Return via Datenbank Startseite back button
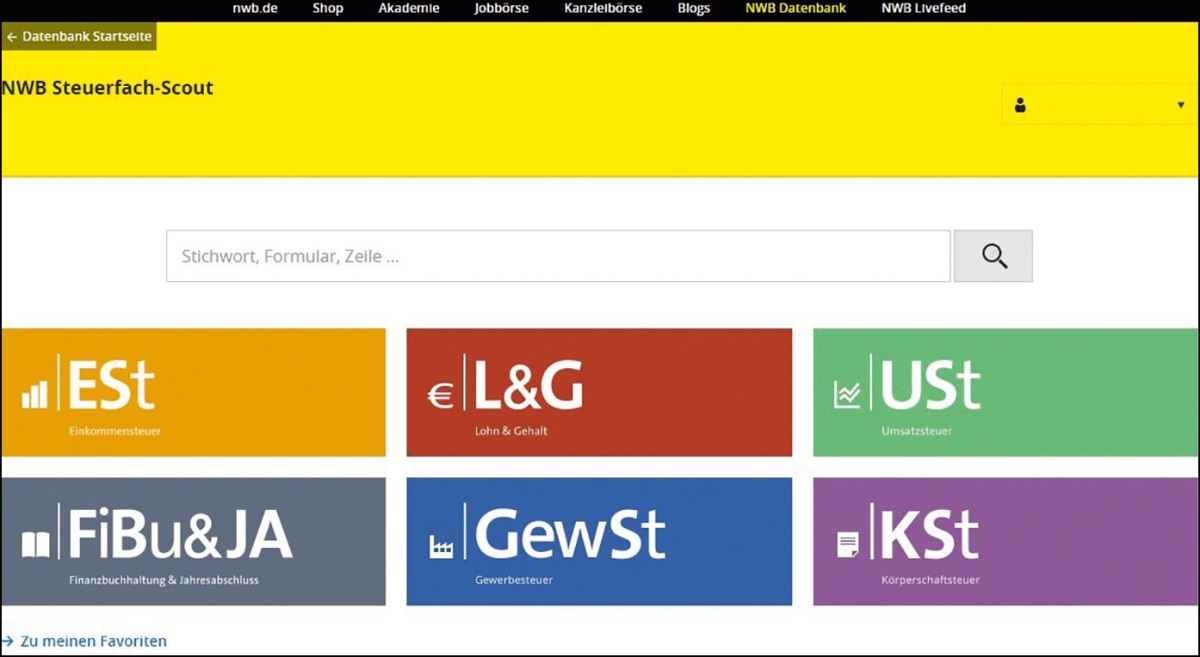Image resolution: width=1200 pixels, height=657 pixels. click(x=79, y=36)
